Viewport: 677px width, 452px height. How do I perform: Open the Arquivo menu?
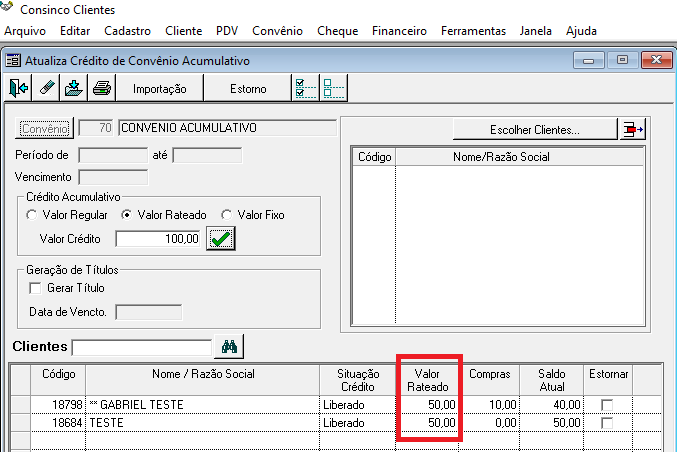pyautogui.click(x=25, y=31)
